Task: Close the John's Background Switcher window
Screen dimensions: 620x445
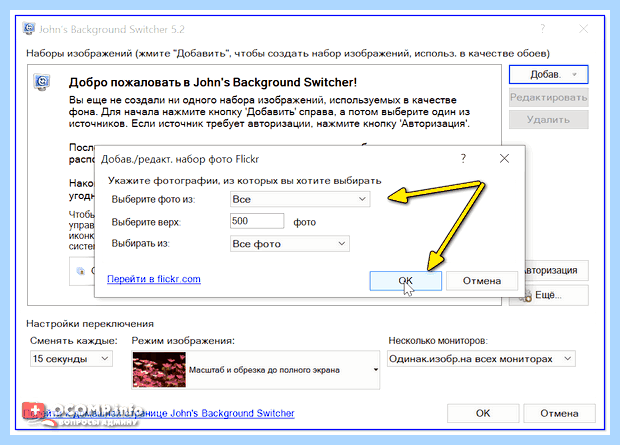Action: coord(583,28)
